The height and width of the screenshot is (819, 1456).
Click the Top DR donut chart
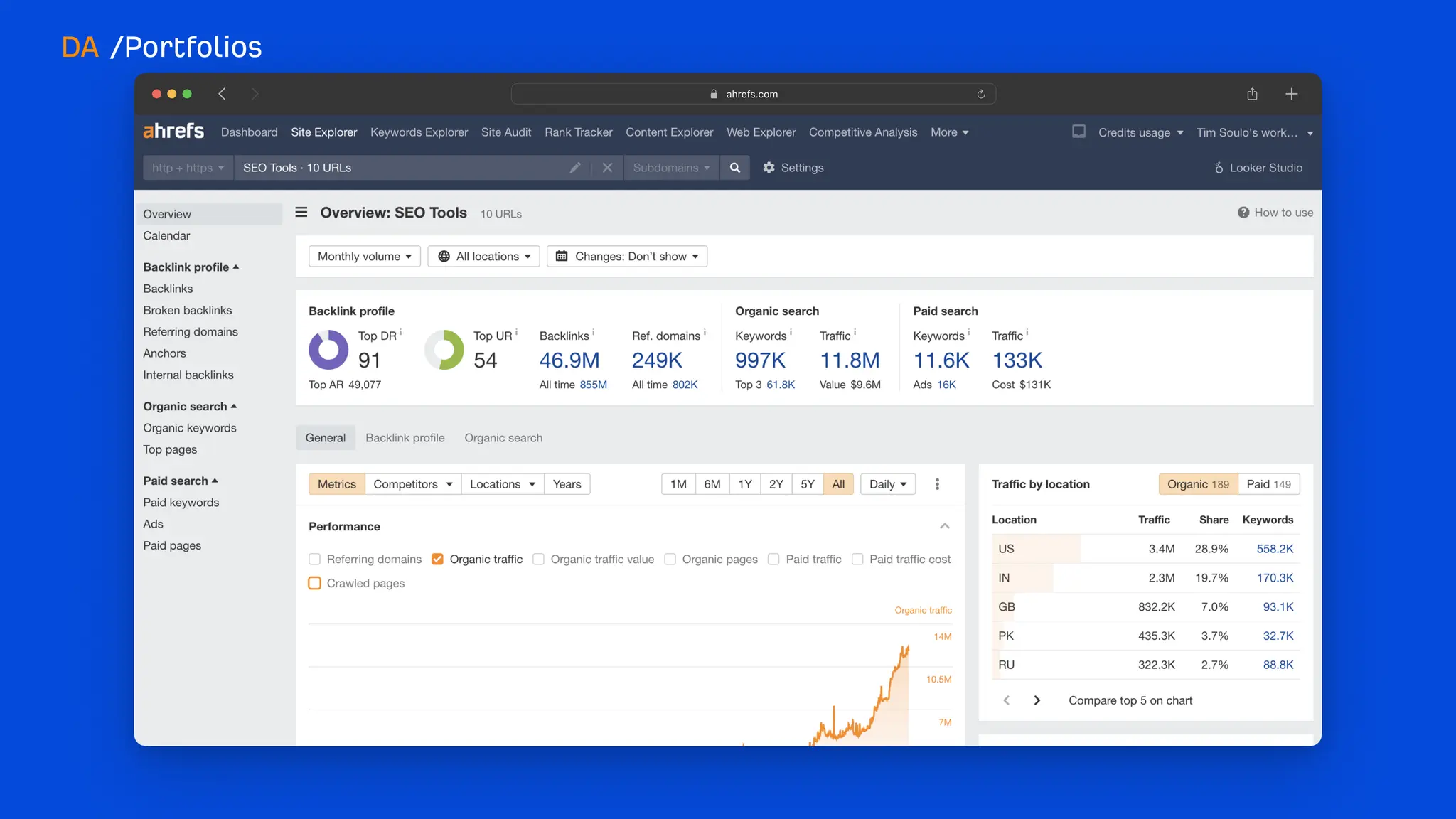(328, 349)
